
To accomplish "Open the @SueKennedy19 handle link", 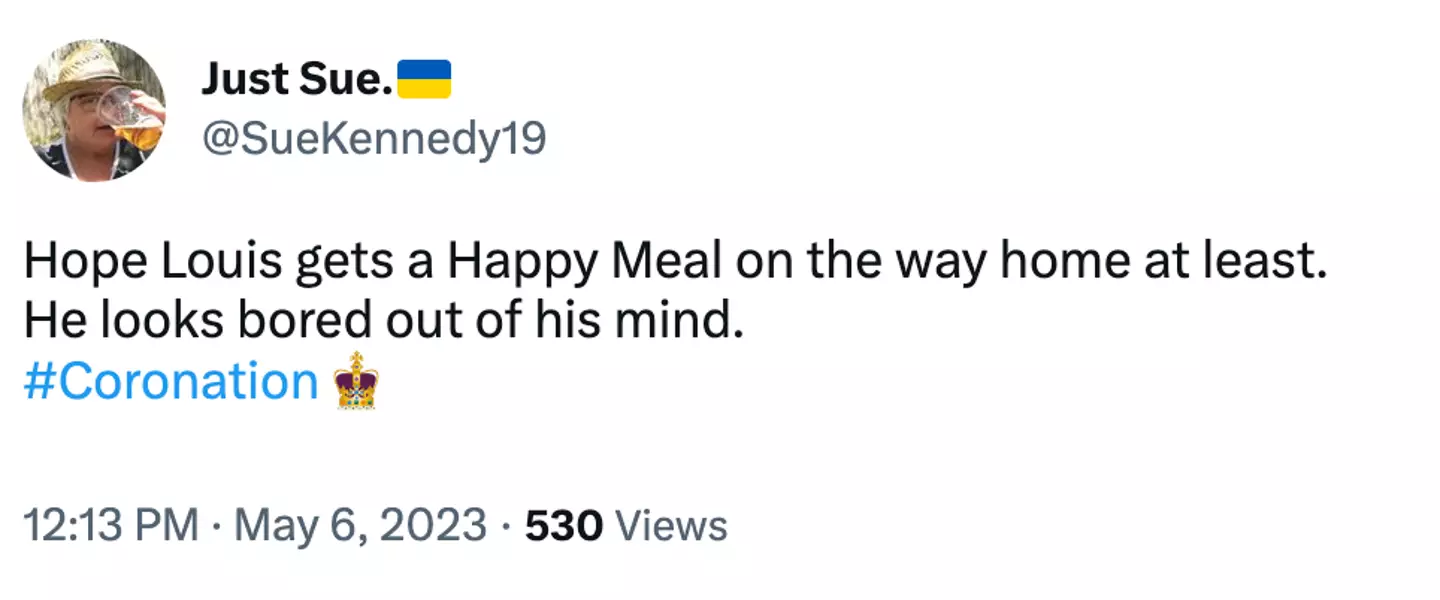I will [374, 140].
